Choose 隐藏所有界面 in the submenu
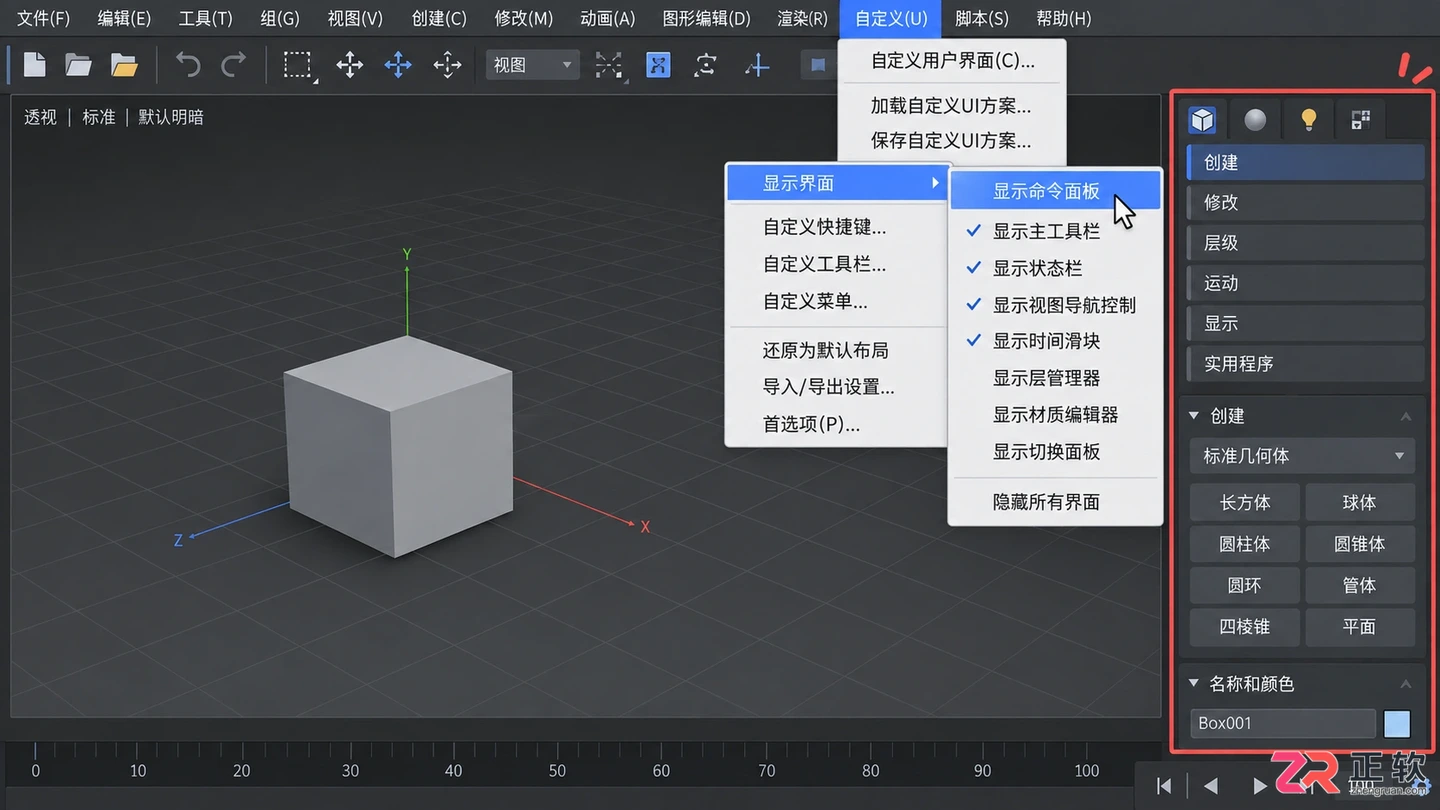 click(x=1055, y=502)
